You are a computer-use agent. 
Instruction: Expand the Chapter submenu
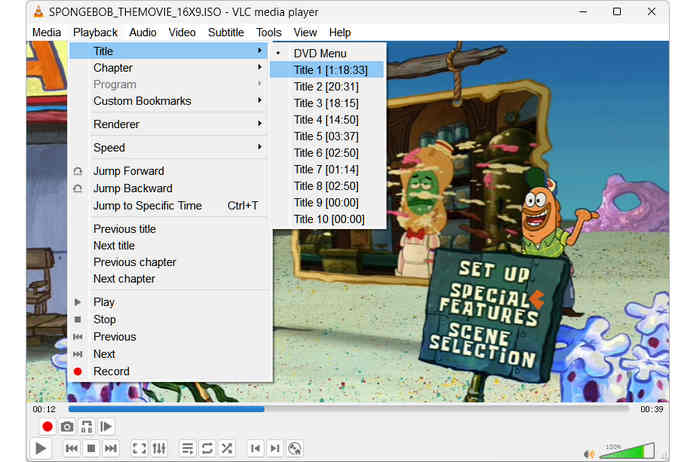pyautogui.click(x=169, y=68)
